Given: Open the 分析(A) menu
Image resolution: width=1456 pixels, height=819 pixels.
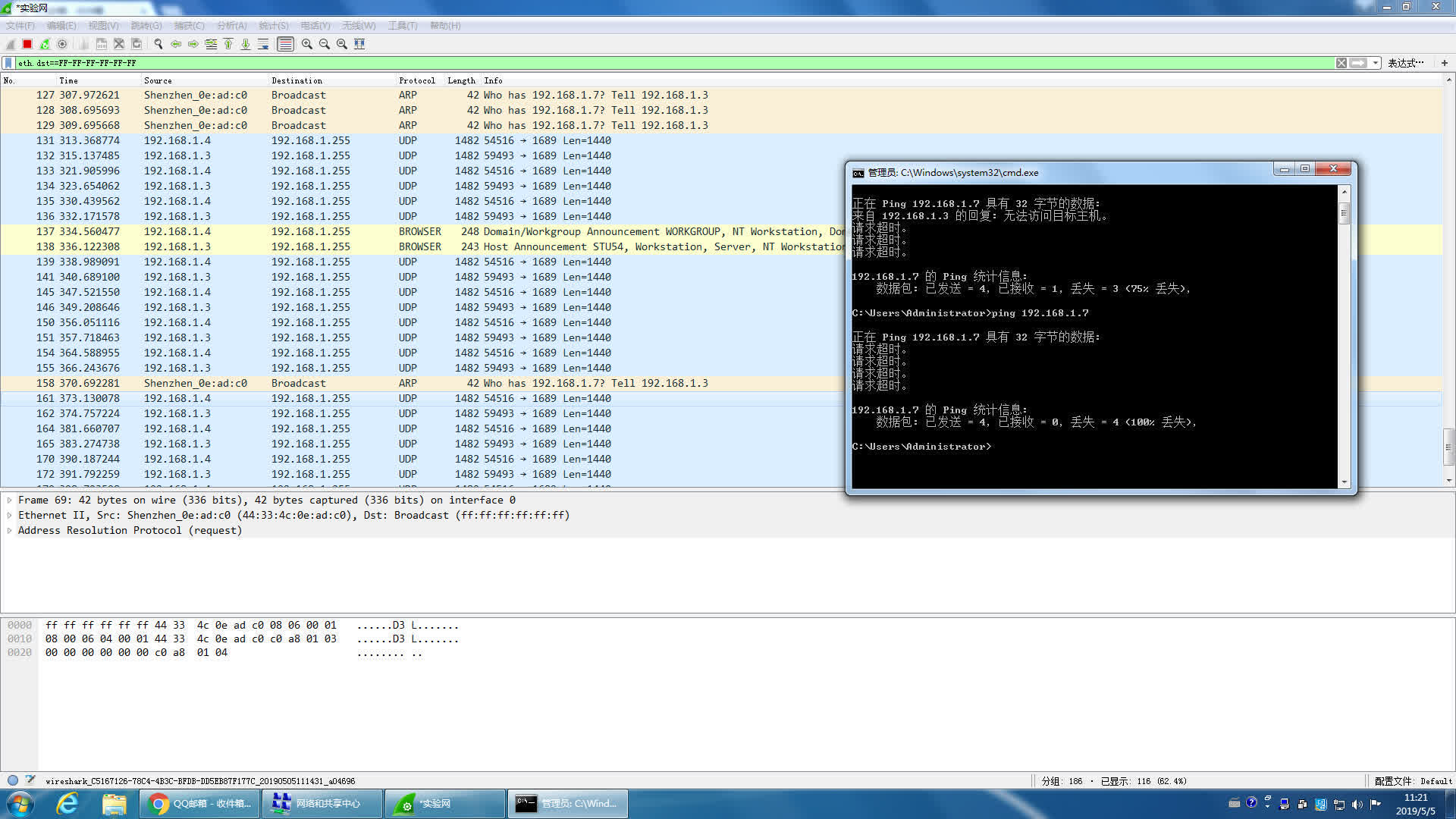Looking at the screenshot, I should [231, 25].
